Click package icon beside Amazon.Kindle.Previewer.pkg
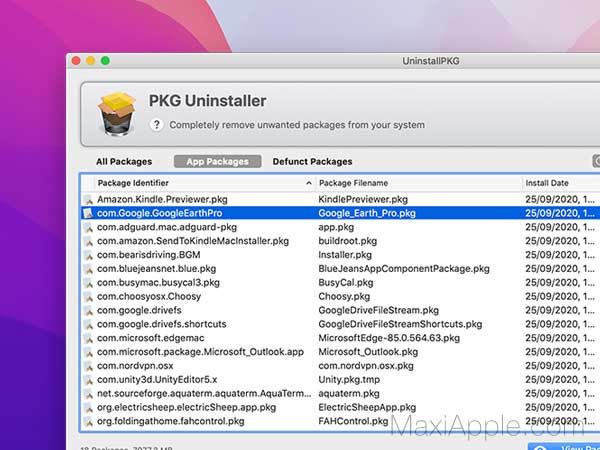This screenshot has width=600, height=450. tap(88, 199)
